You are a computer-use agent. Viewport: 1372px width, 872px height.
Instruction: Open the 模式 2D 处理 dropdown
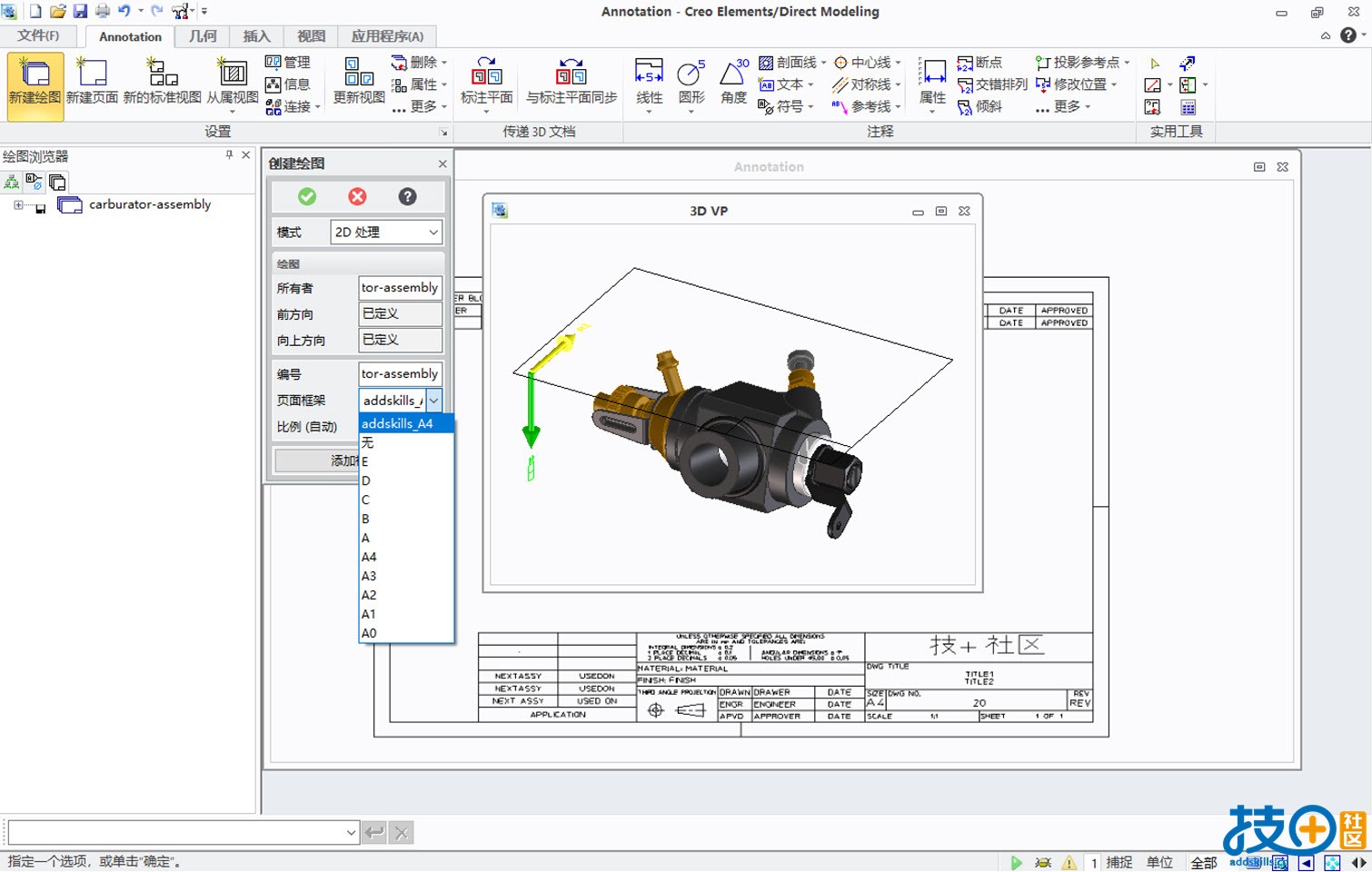[x=433, y=233]
